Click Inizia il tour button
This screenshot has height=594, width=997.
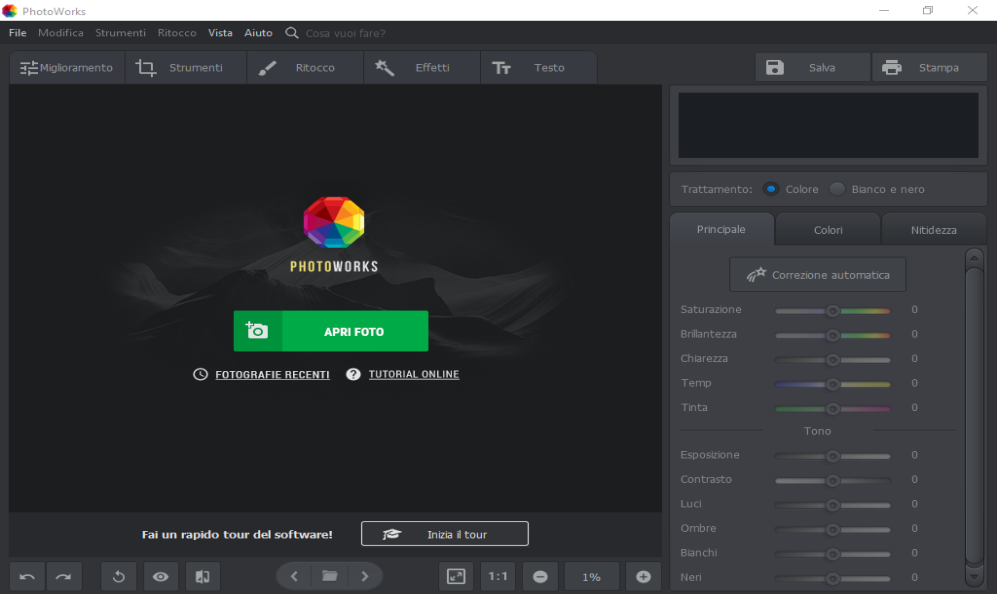(444, 534)
